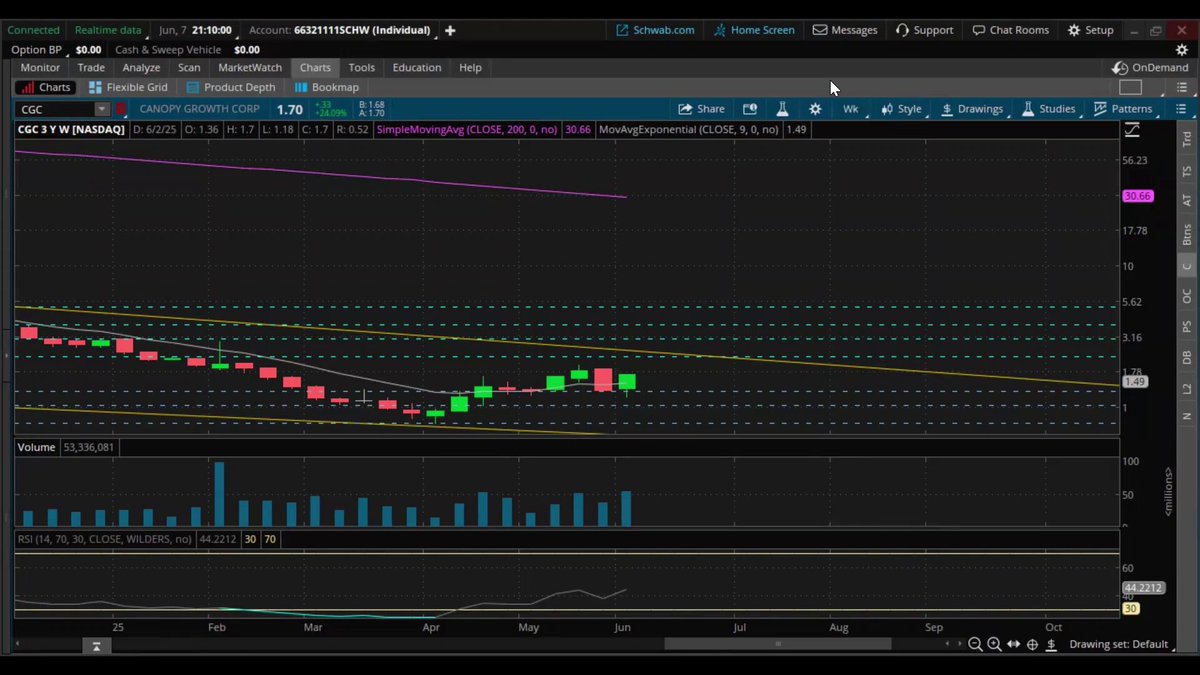Open Support
The image size is (1200, 675).
click(924, 30)
